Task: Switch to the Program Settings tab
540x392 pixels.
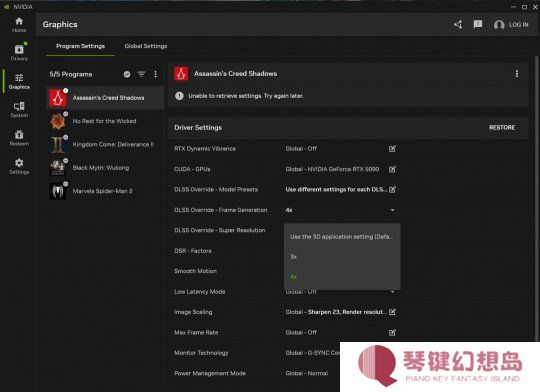Action: 80,46
